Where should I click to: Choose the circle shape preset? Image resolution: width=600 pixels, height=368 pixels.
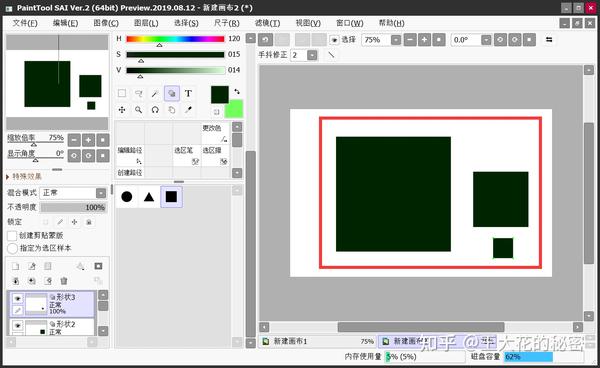point(127,197)
